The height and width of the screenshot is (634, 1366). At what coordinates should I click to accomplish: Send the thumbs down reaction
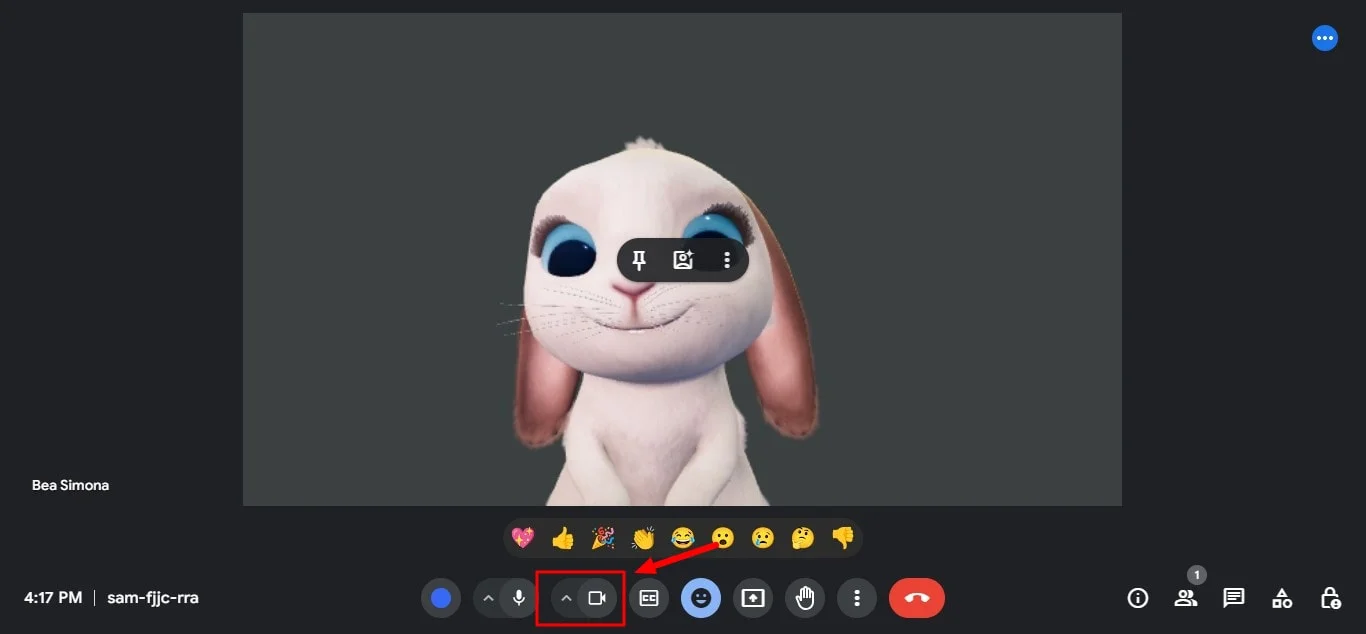843,538
